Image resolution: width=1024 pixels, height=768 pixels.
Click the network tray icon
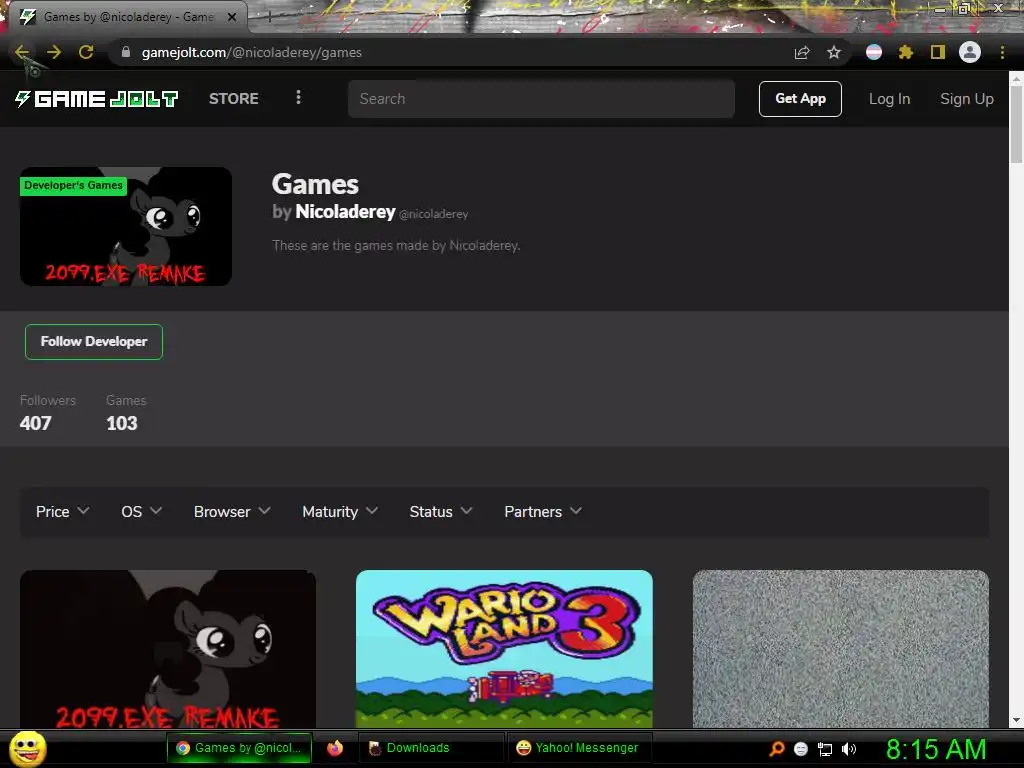point(825,749)
